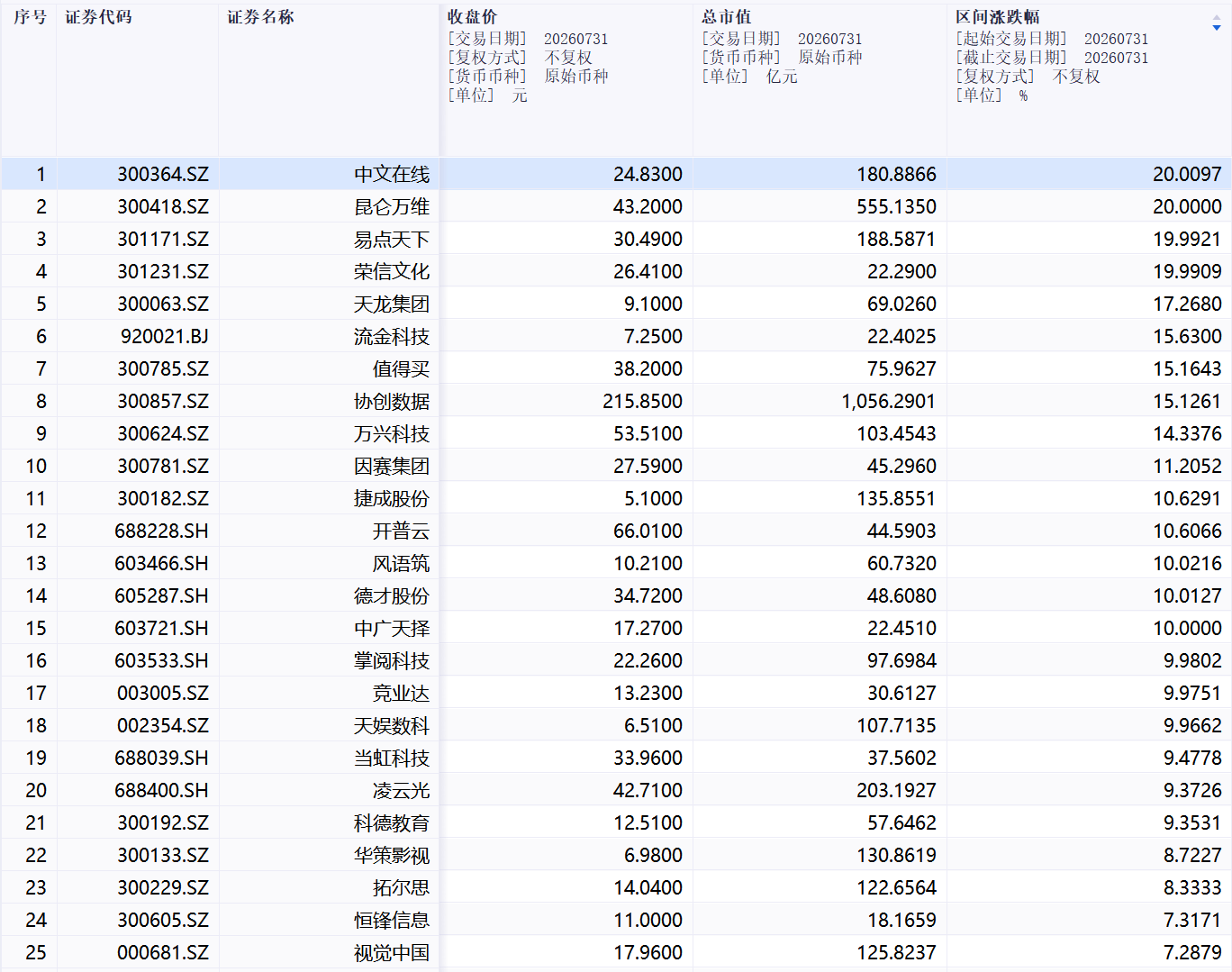Screen dimensions: 1232x972
Task: Click change value 17.2680
Action: [1187, 304]
